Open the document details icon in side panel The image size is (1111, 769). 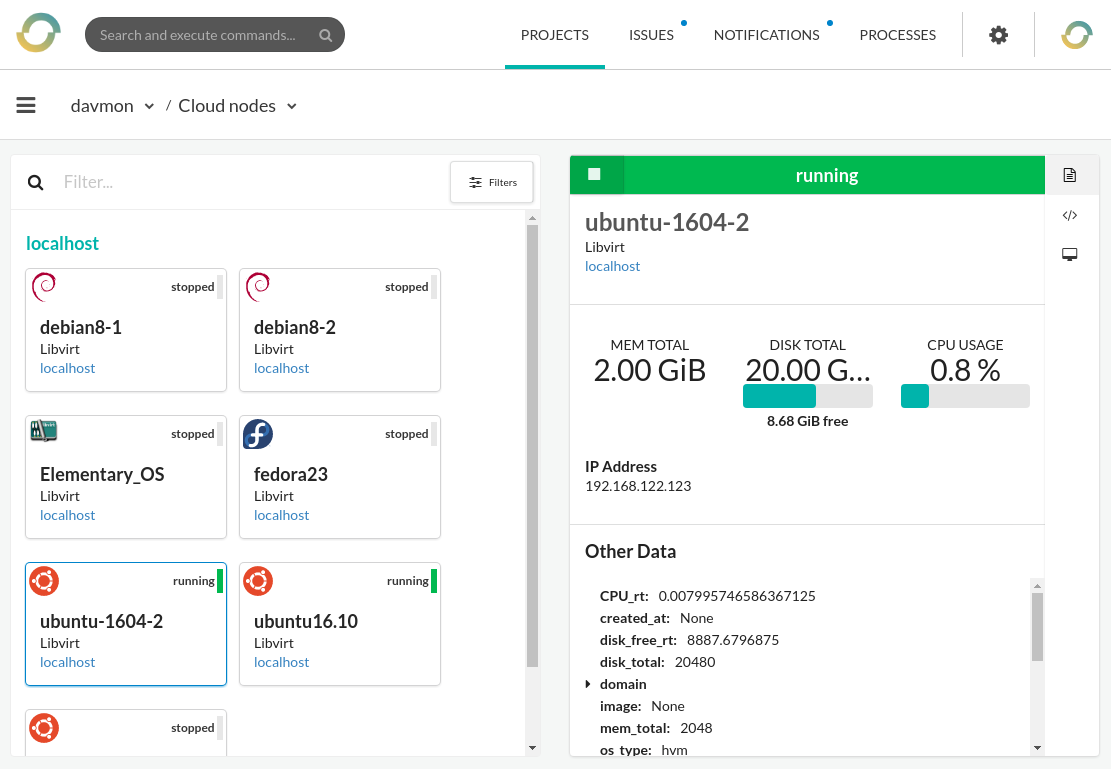[x=1070, y=175]
